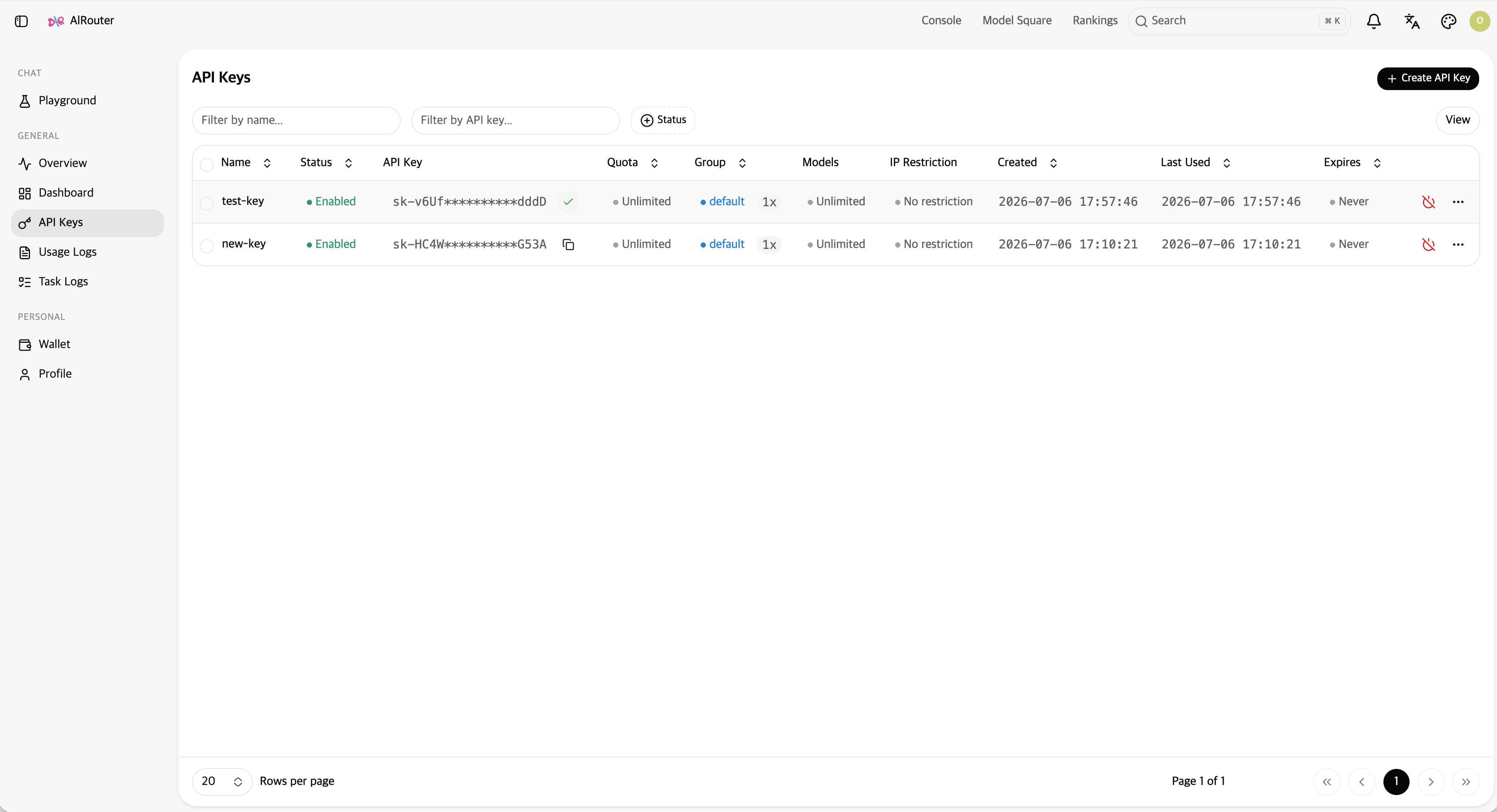Click the masked key sk-HC4W**********G53A
Image resolution: width=1497 pixels, height=812 pixels.
point(470,245)
